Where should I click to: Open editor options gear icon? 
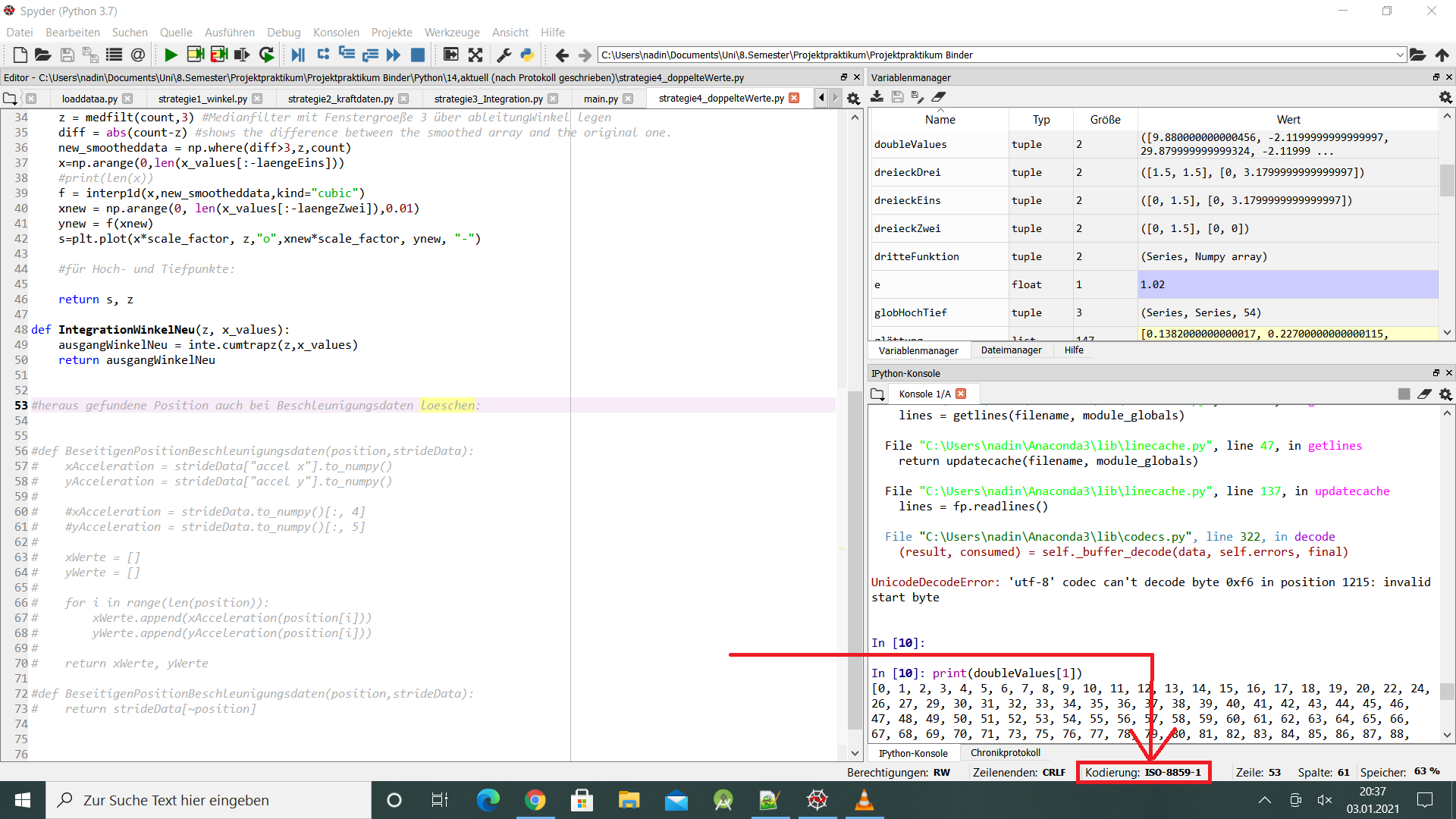tap(853, 99)
